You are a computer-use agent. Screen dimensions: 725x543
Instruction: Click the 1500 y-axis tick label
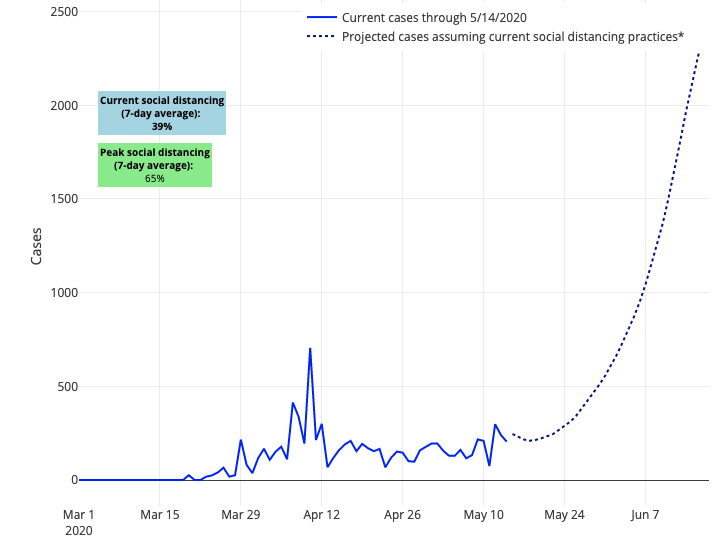(x=64, y=199)
